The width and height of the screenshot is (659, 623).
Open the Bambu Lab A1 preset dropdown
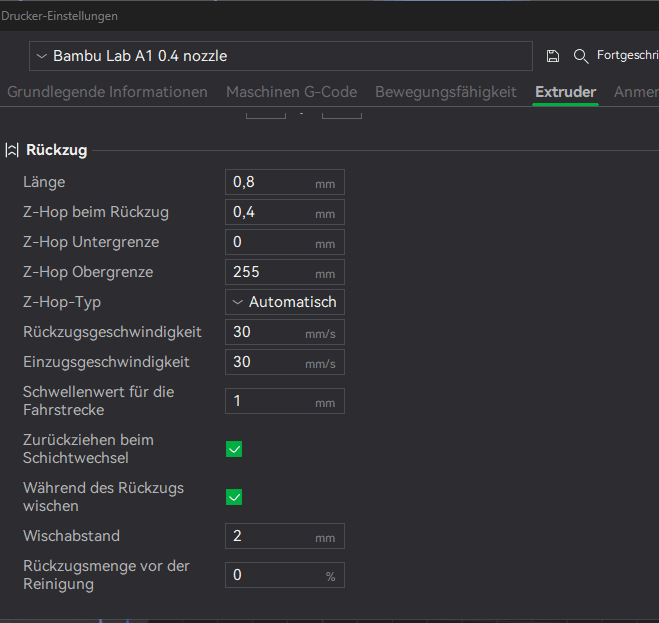click(280, 56)
